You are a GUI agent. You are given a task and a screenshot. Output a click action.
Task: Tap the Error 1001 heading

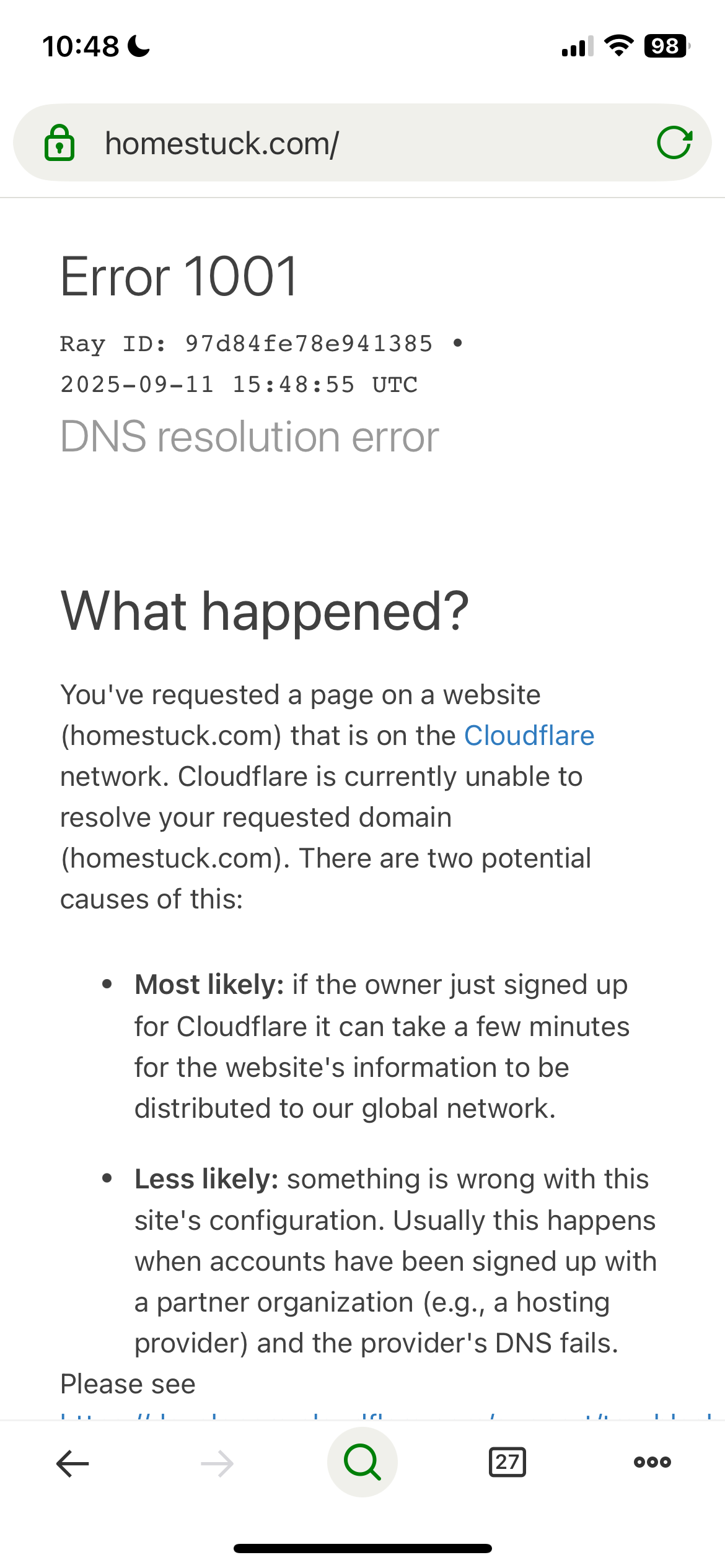[180, 276]
